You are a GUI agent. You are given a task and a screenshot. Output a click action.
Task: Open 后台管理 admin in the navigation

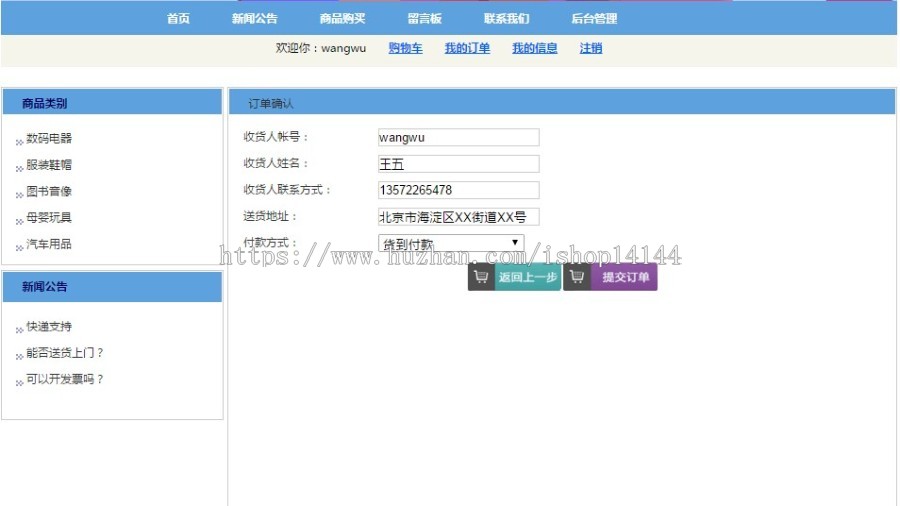click(594, 18)
